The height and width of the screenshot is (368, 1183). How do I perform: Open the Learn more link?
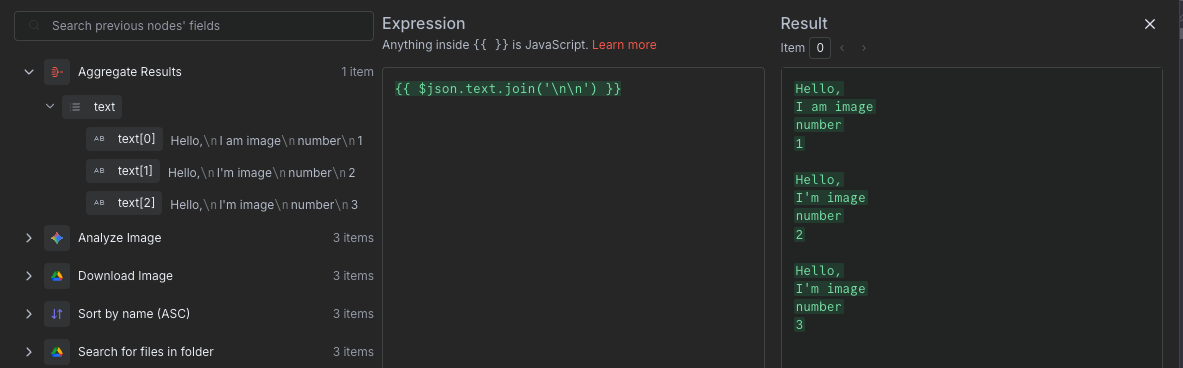pos(624,45)
